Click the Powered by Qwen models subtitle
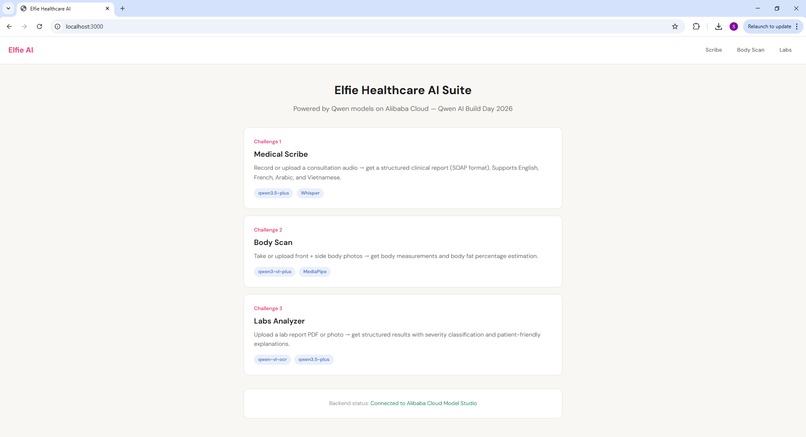The image size is (806, 437). tap(402, 108)
